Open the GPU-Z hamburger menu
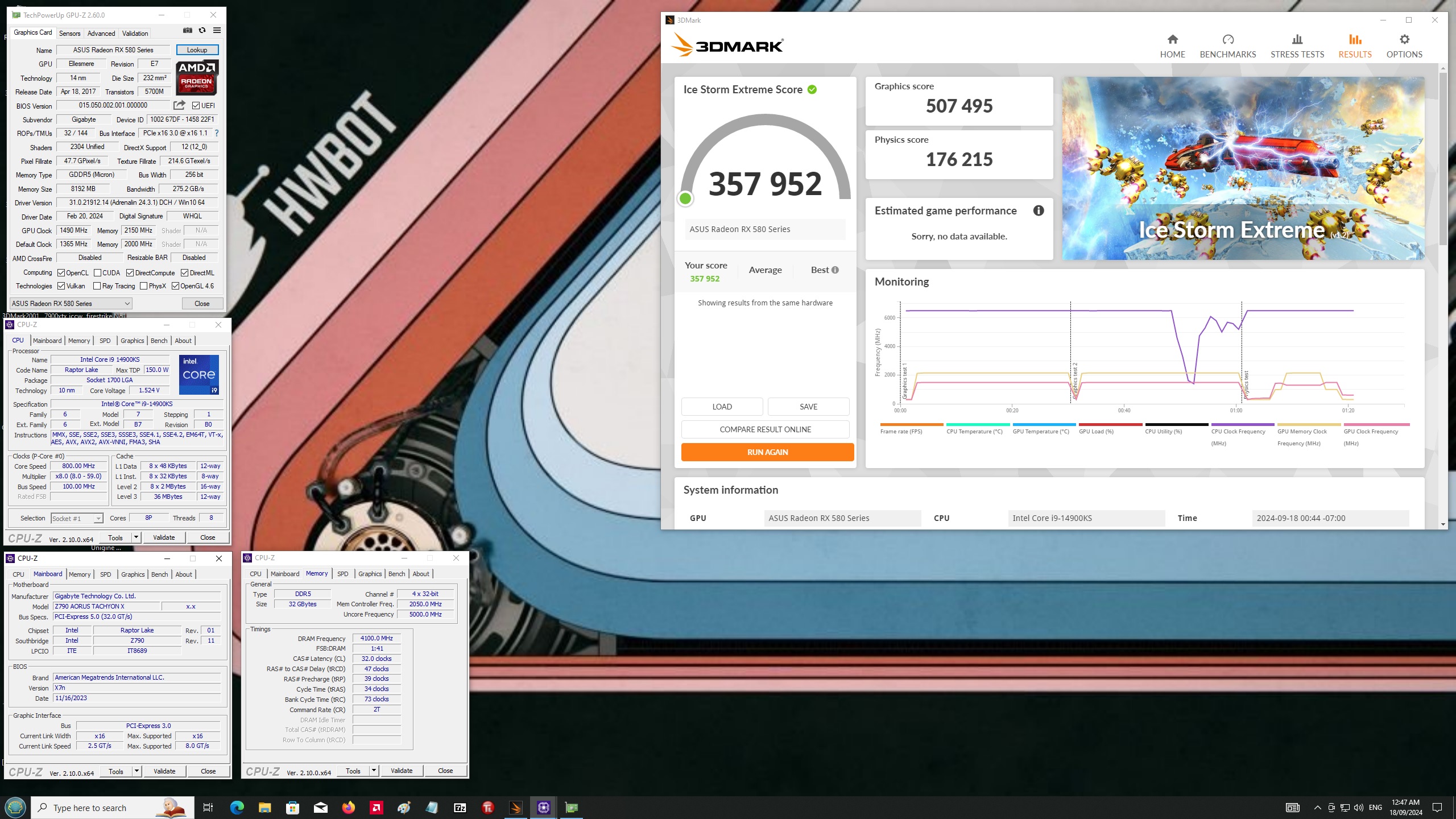The height and width of the screenshot is (819, 1456). pos(217,31)
